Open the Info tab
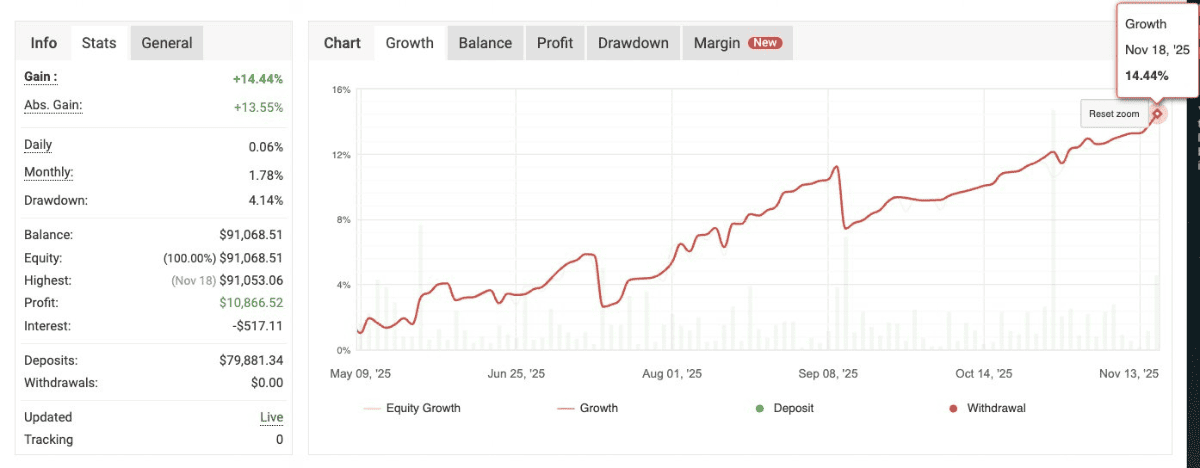The width and height of the screenshot is (1200, 468). pyautogui.click(x=44, y=43)
